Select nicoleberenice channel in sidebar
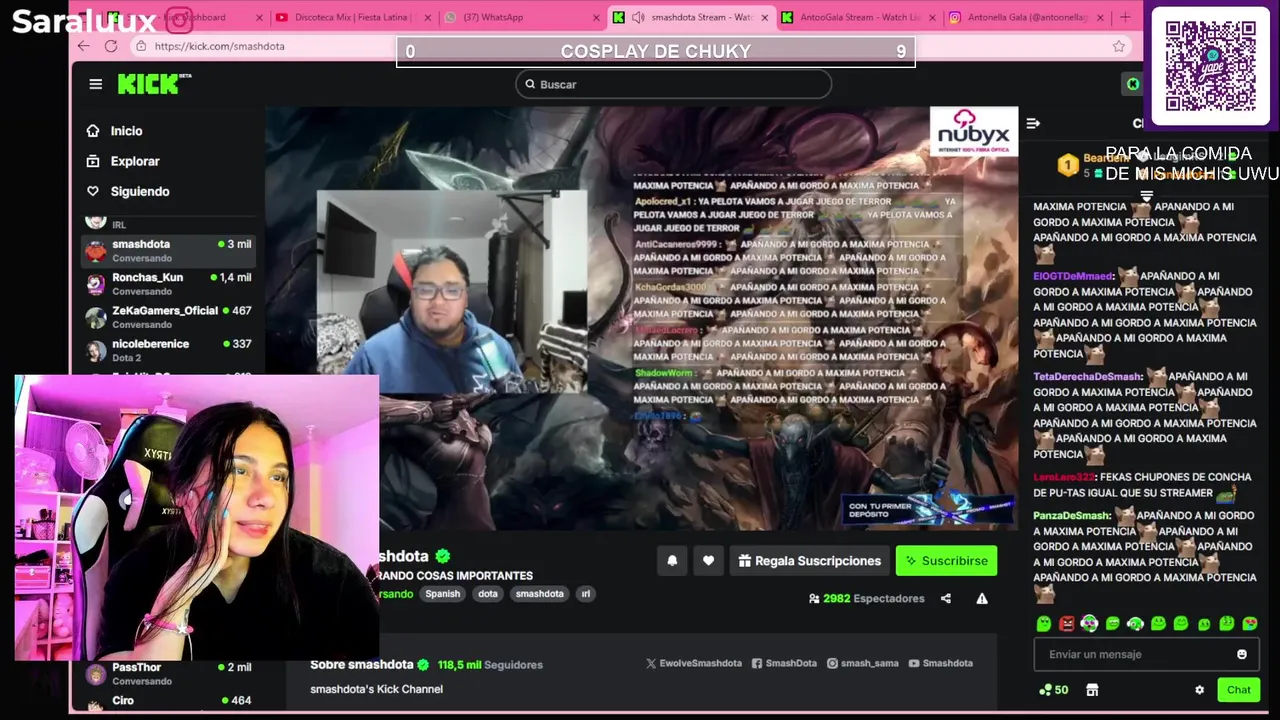Viewport: 1280px width, 720px height. [x=168, y=350]
